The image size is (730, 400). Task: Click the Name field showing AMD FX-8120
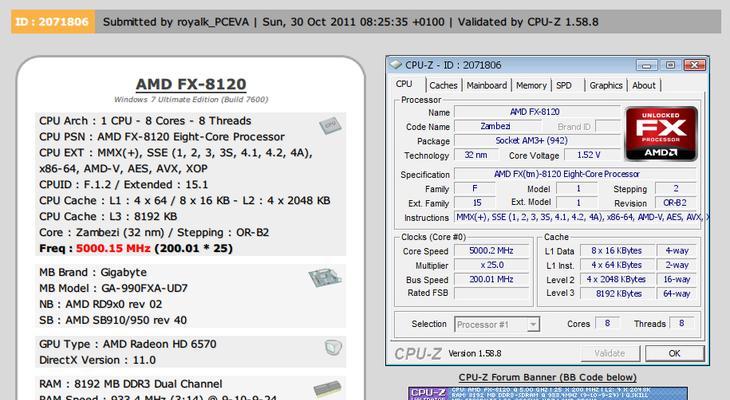point(537,112)
